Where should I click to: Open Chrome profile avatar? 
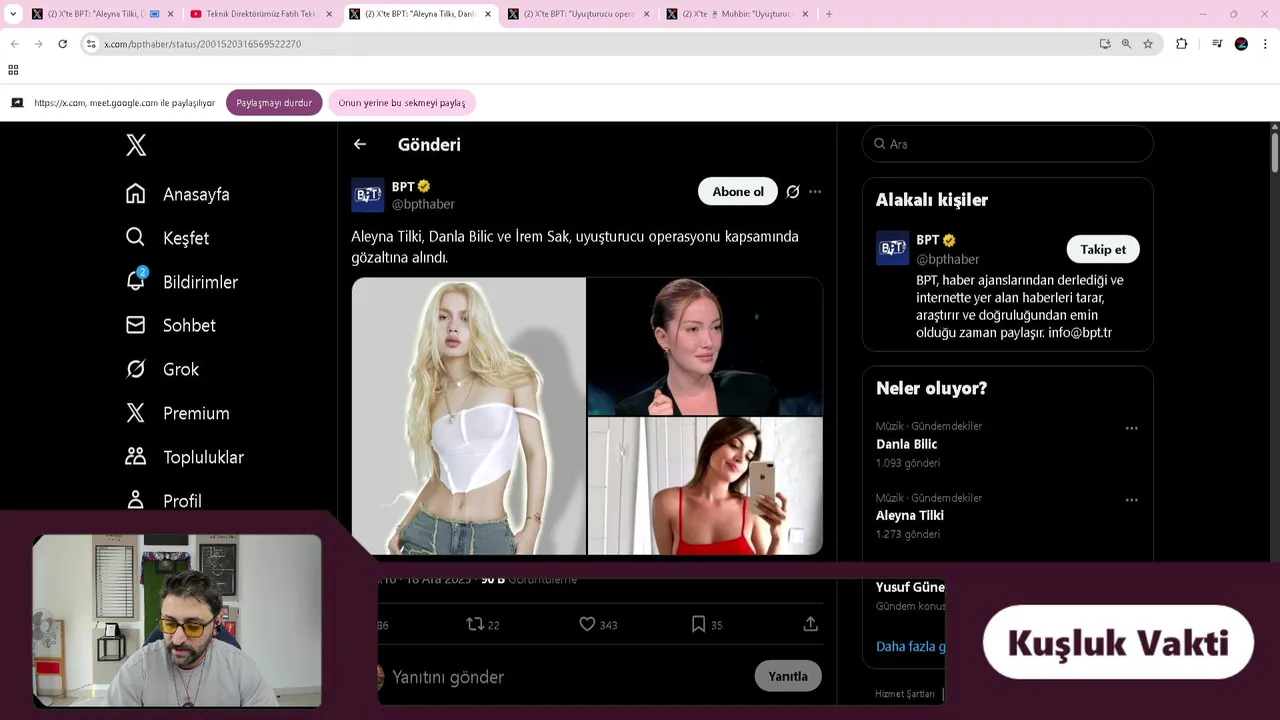pyautogui.click(x=1241, y=44)
